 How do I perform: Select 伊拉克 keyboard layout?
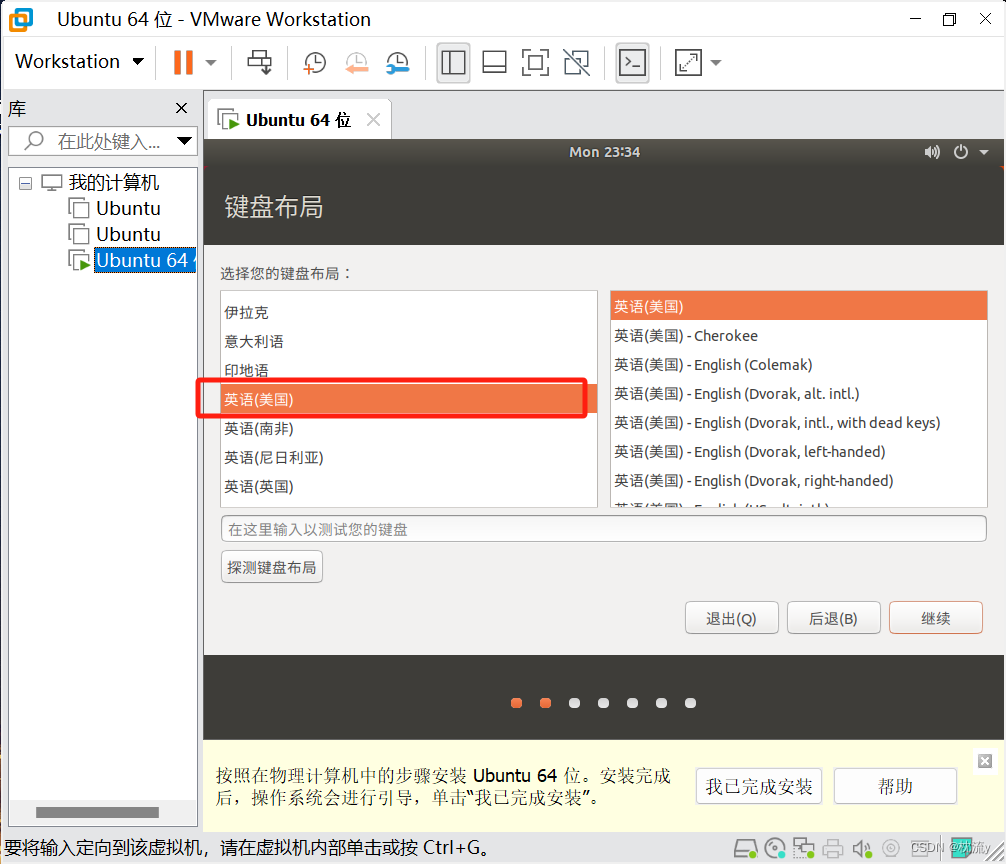(x=409, y=312)
